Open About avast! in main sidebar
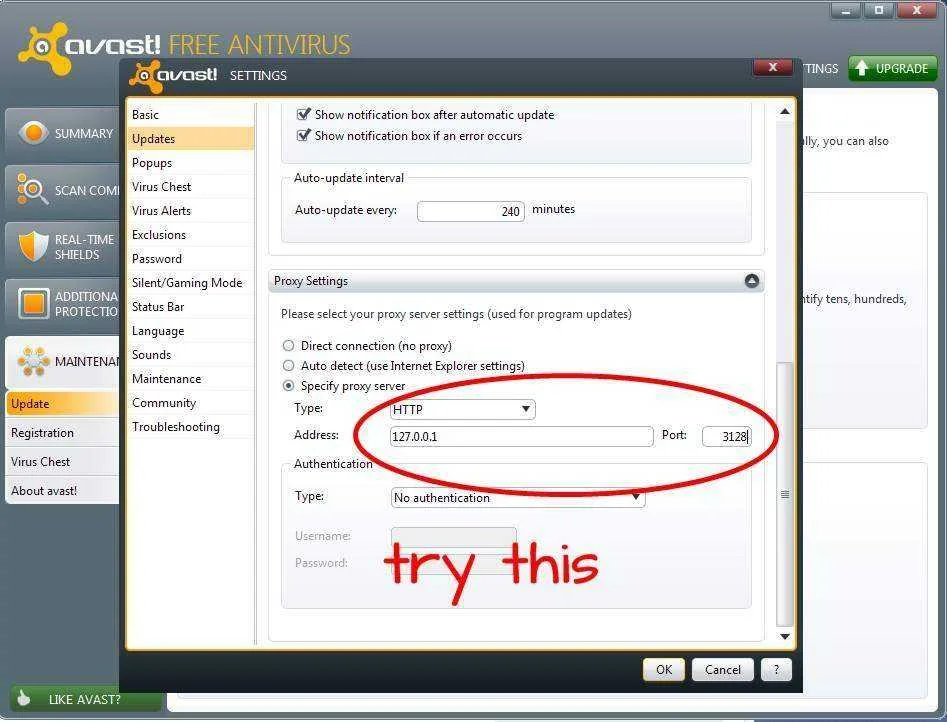The width and height of the screenshot is (947, 722). pyautogui.click(x=62, y=491)
